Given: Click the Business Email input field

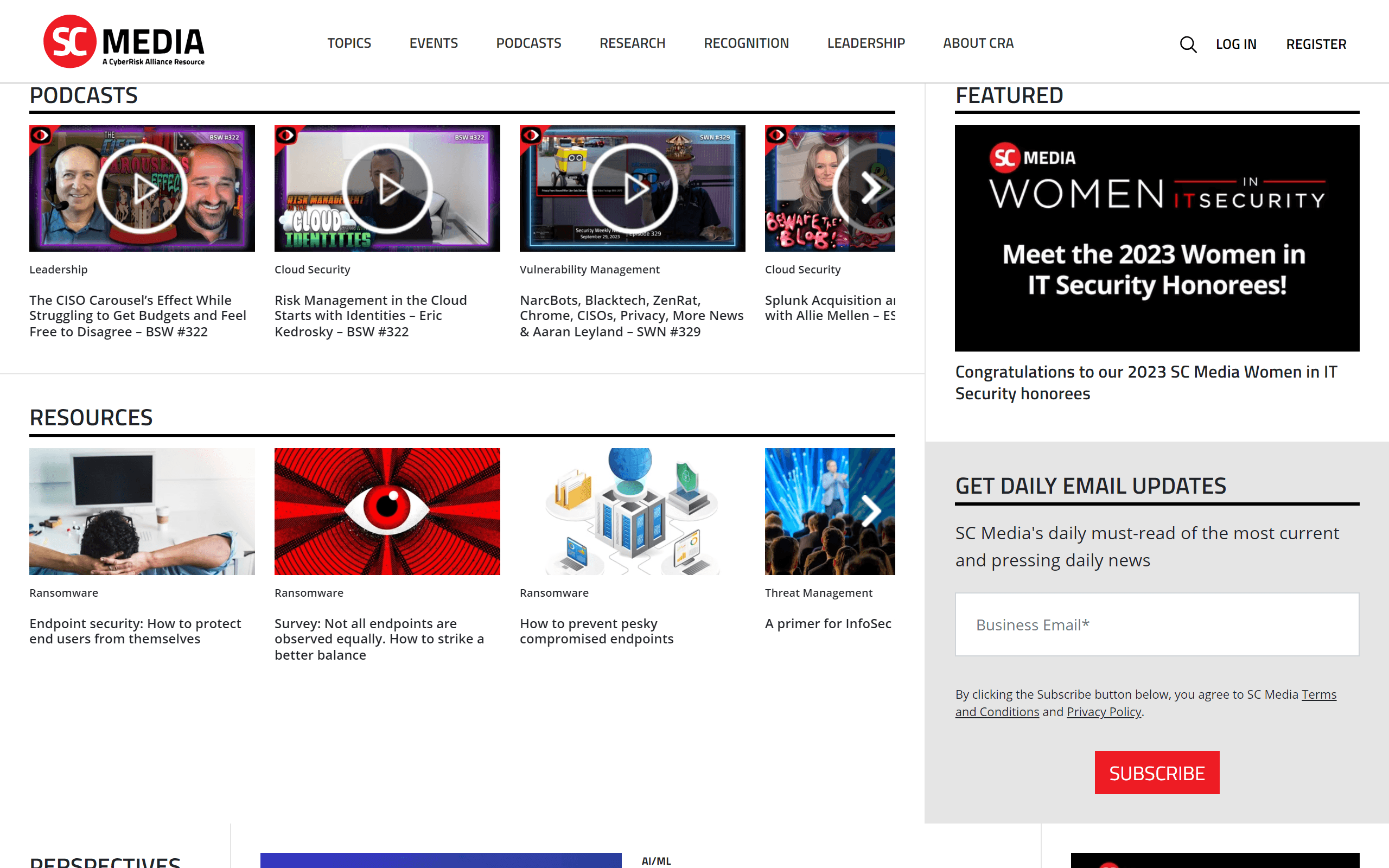Looking at the screenshot, I should [x=1157, y=624].
